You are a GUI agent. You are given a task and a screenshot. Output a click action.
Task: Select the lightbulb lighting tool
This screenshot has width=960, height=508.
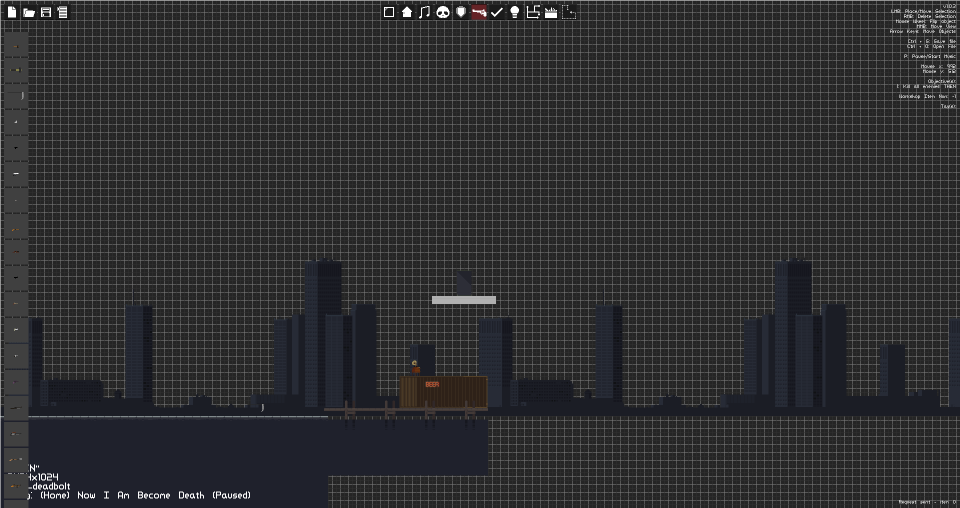[515, 12]
